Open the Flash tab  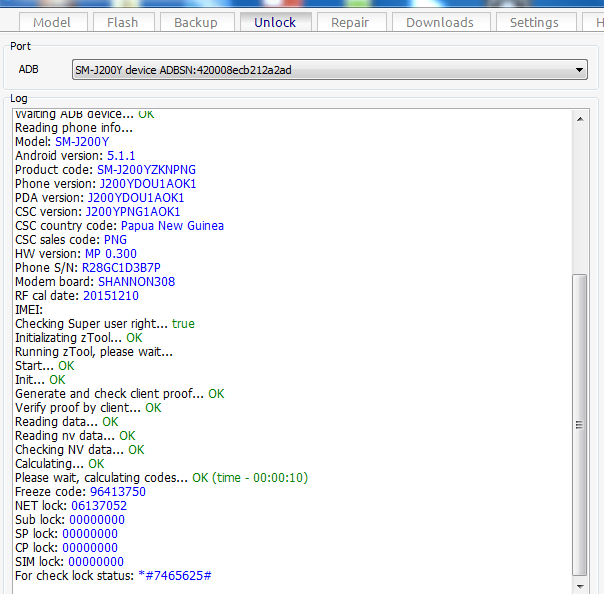122,22
